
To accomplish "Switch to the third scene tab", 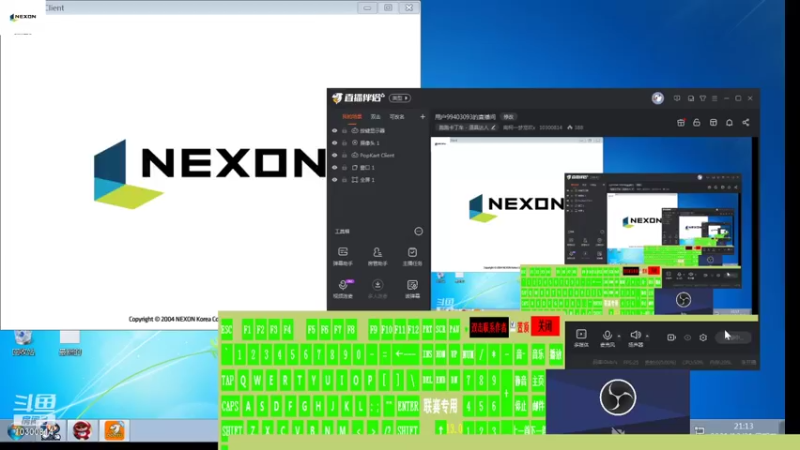I will [x=397, y=117].
